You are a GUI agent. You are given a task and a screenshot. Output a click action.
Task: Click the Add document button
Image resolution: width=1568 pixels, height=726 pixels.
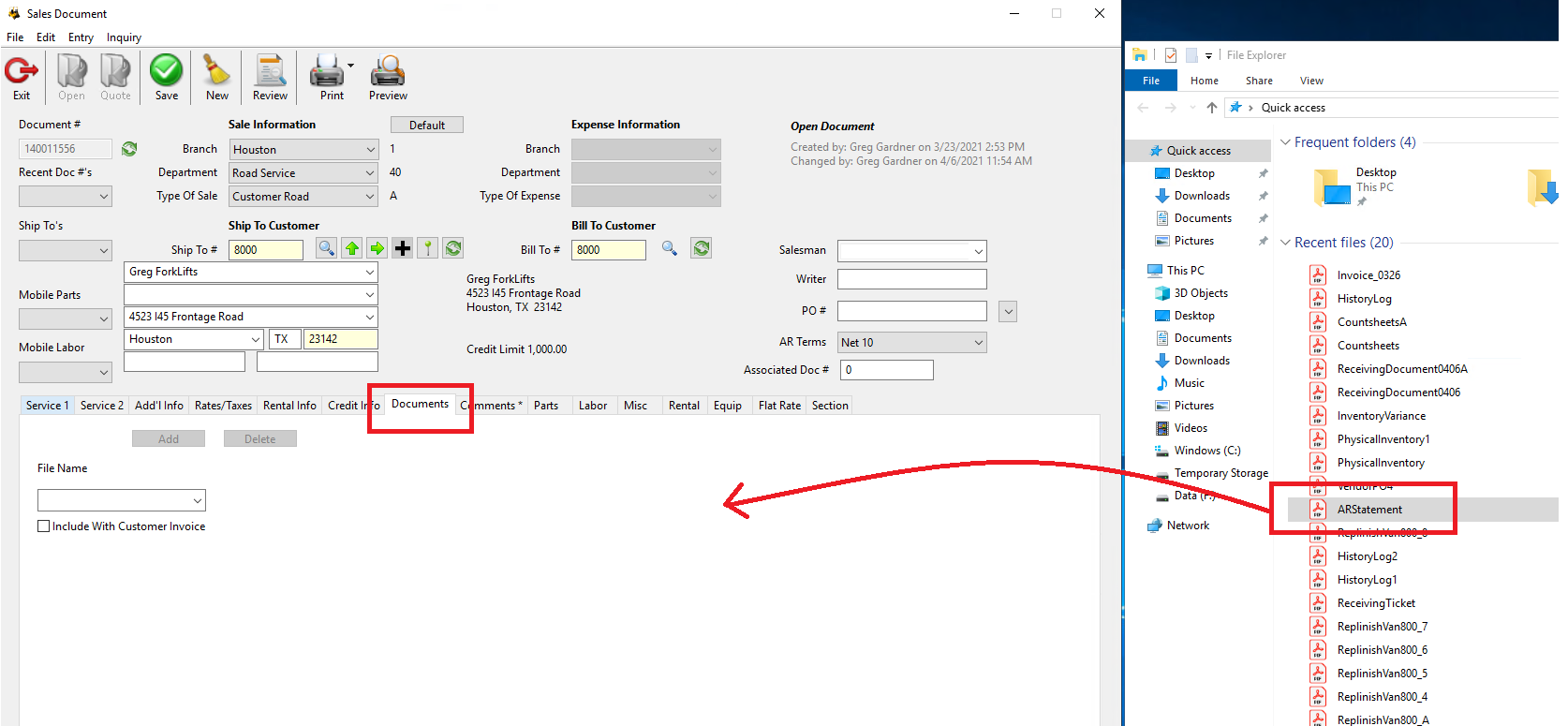[169, 439]
